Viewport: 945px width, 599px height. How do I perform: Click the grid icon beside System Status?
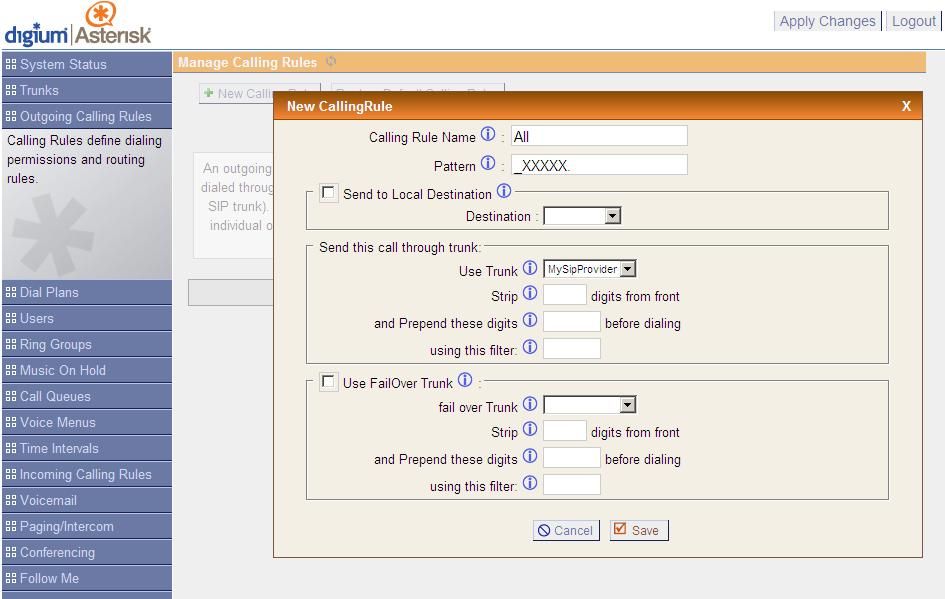coord(11,64)
